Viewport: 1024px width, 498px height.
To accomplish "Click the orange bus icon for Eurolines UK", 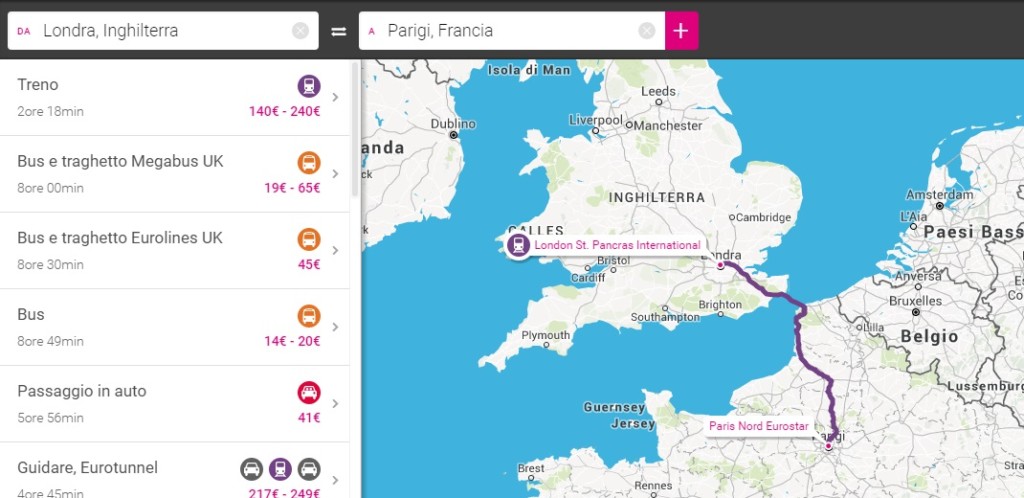I will coord(309,239).
